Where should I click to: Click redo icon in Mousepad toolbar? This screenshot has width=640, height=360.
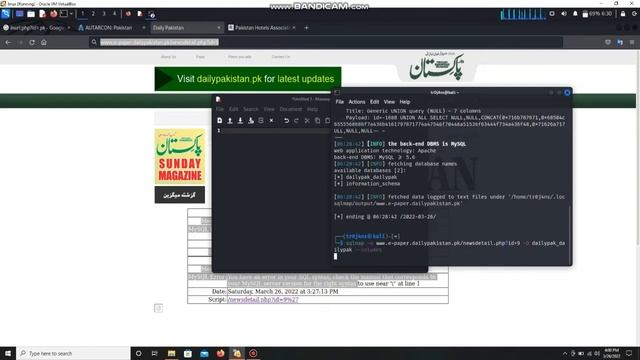click(x=296, y=120)
